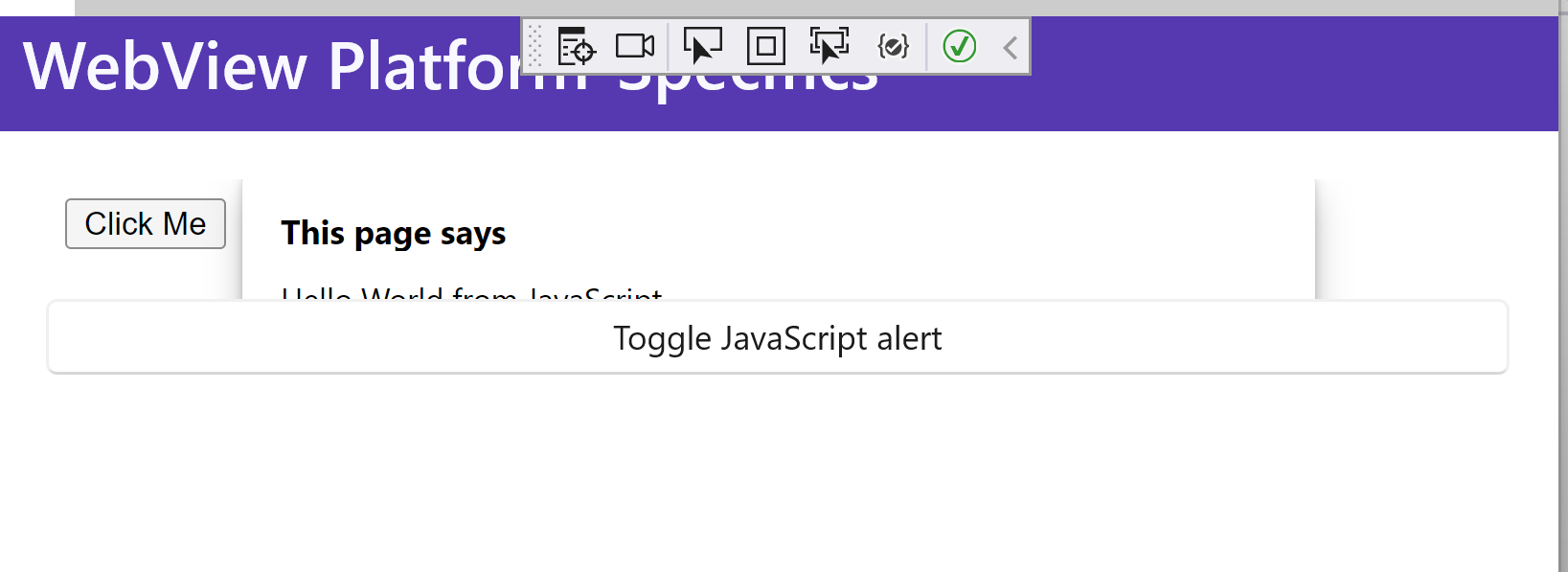
Task: Click the green Hot Reload status check
Action: pos(959,45)
